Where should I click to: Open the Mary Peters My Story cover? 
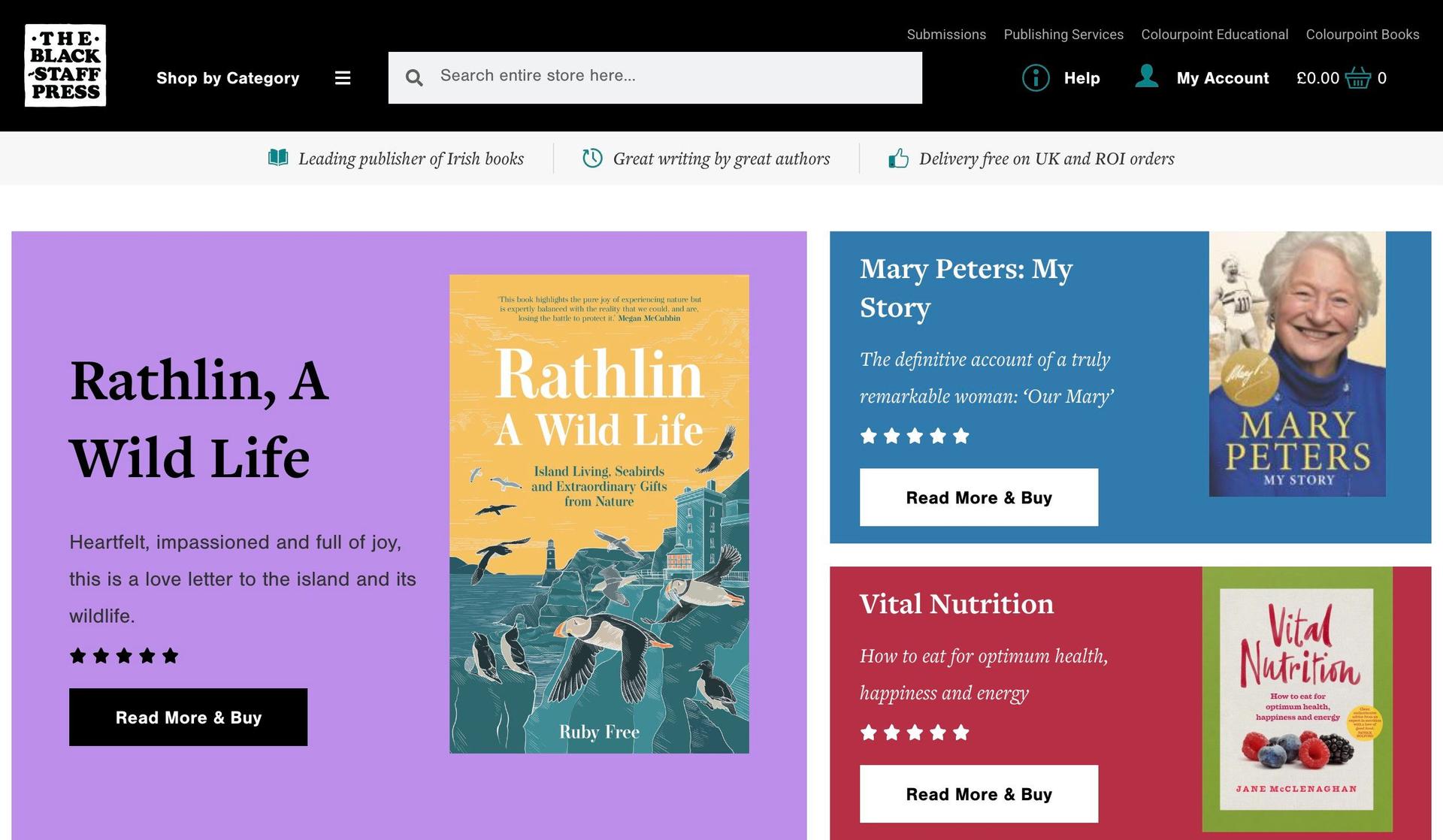(1297, 364)
